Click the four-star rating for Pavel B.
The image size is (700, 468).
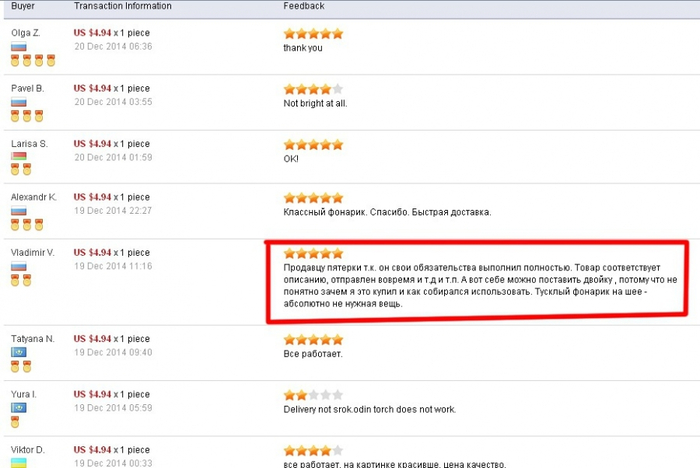pos(313,89)
